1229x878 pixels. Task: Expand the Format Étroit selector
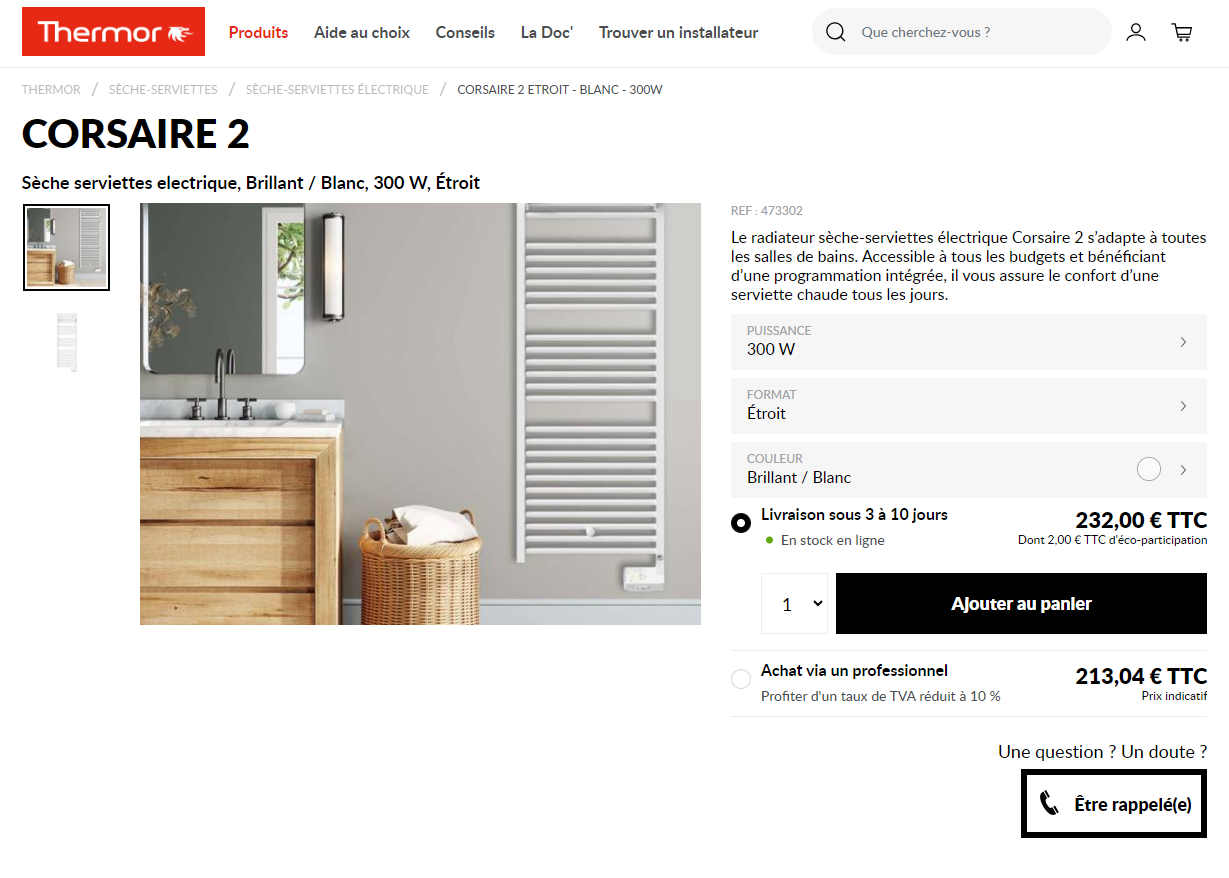pos(969,405)
